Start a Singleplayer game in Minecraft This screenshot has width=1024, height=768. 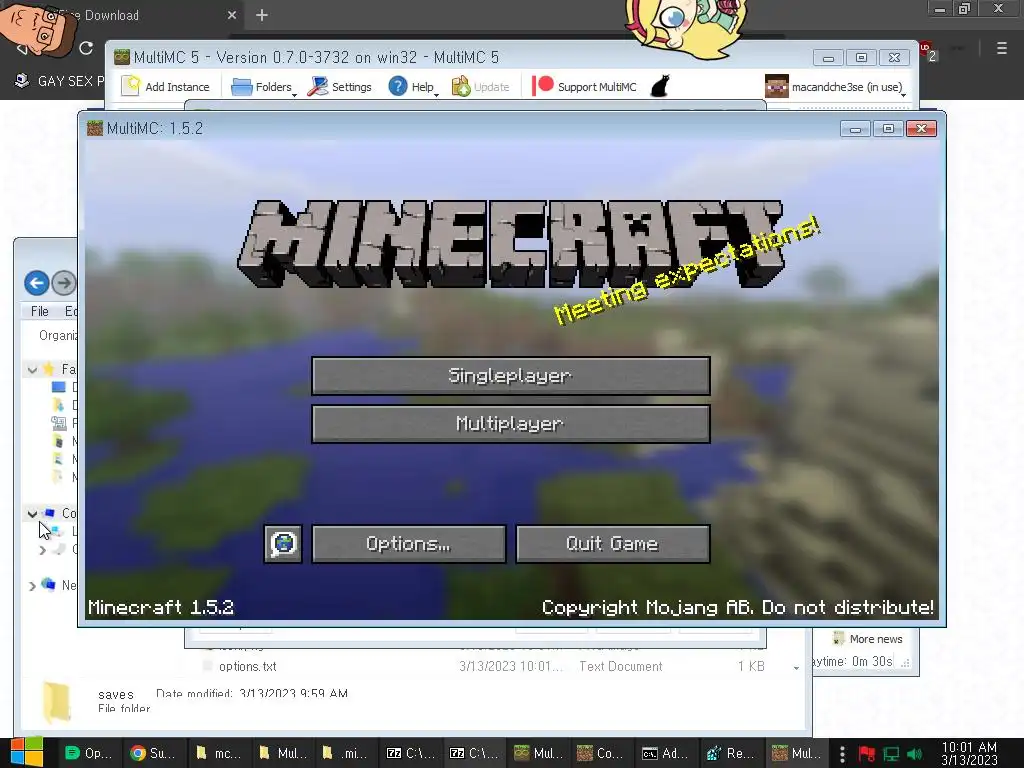pyautogui.click(x=511, y=376)
